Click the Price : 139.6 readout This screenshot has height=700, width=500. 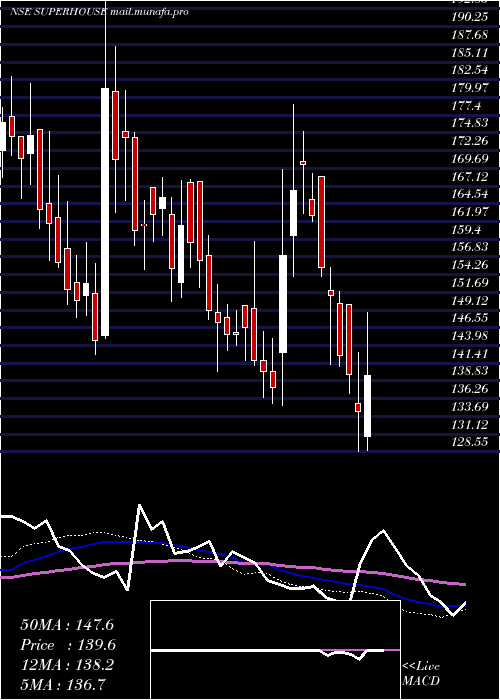pyautogui.click(x=68, y=645)
